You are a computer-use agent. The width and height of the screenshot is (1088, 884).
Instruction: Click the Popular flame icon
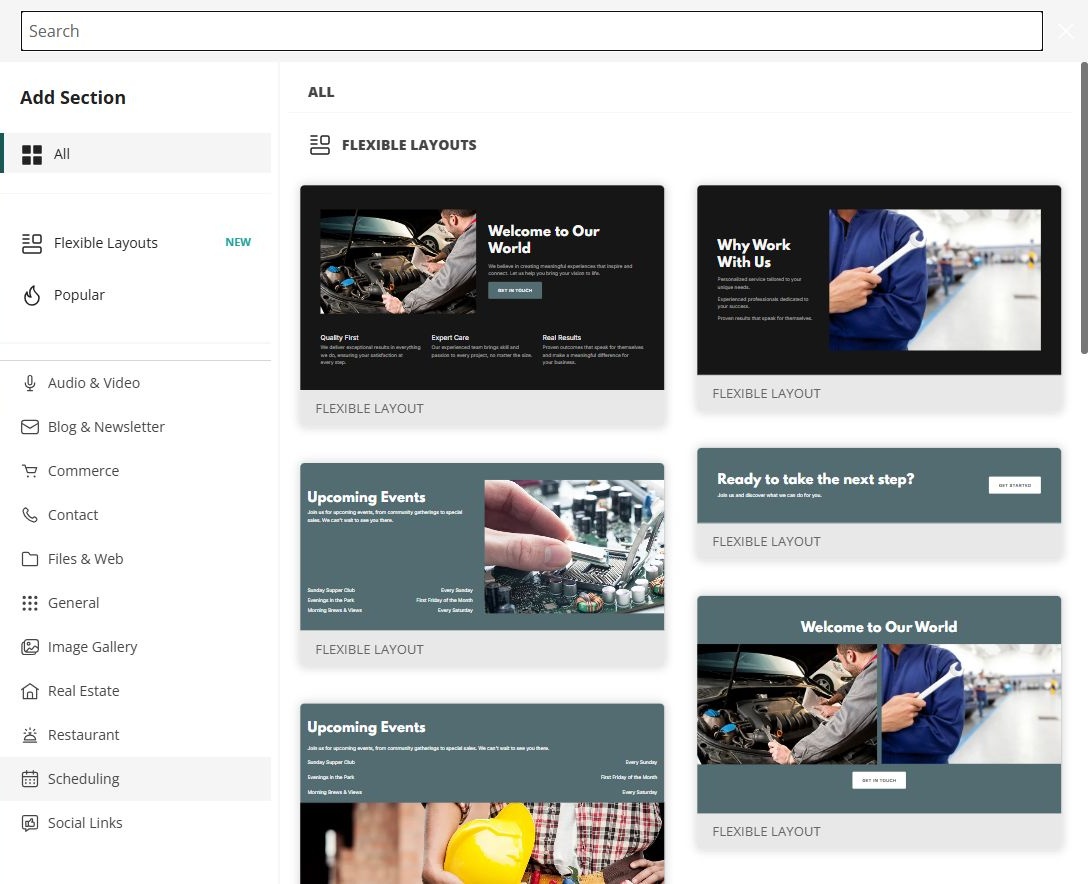pyautogui.click(x=32, y=296)
